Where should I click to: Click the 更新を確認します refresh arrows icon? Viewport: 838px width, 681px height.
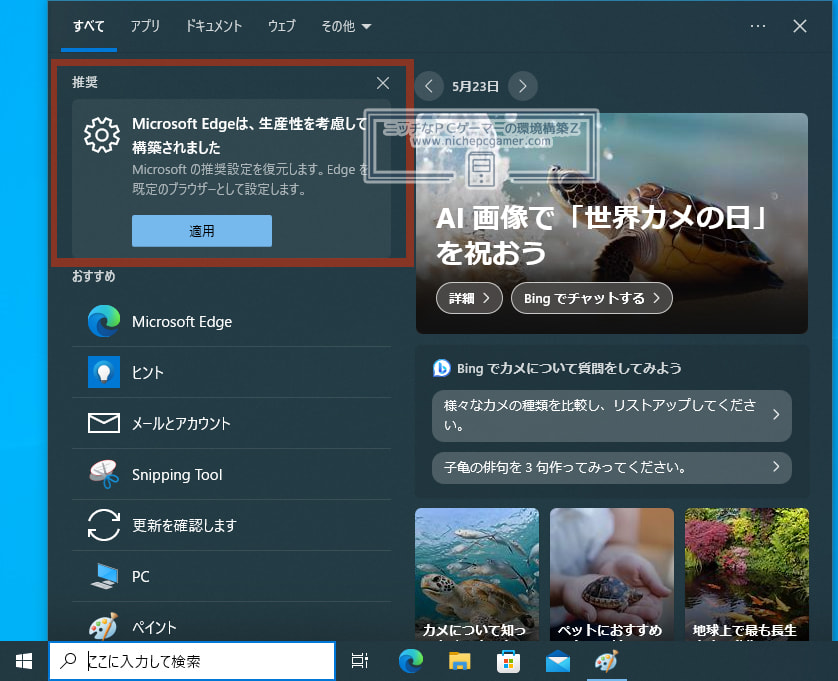(x=104, y=525)
